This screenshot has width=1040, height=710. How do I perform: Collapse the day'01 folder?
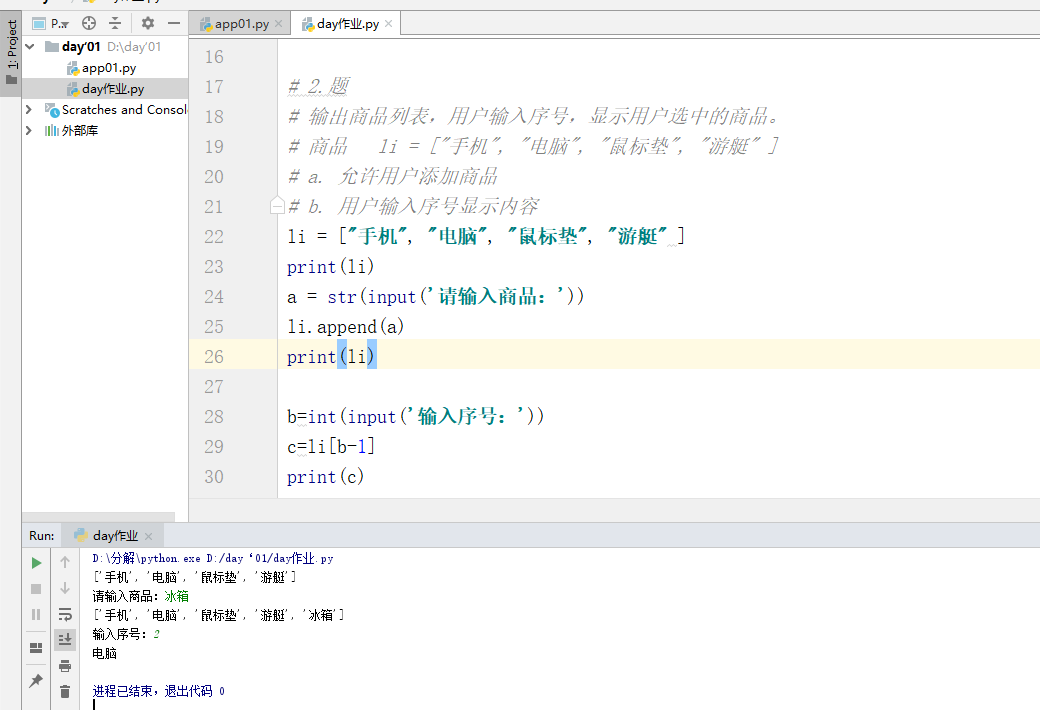pos(27,45)
